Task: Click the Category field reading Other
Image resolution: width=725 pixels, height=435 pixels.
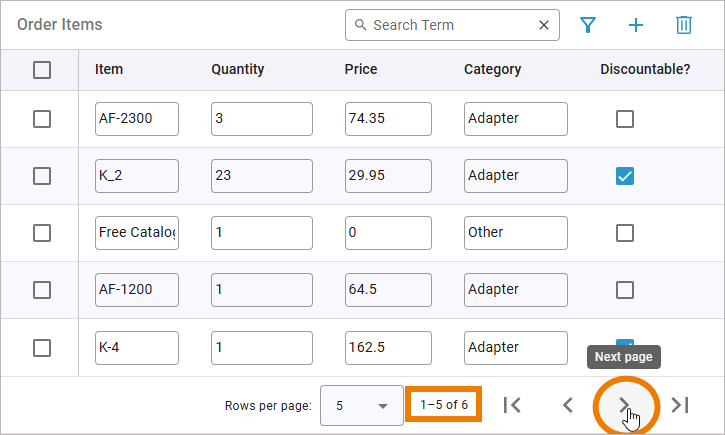Action: pyautogui.click(x=515, y=233)
